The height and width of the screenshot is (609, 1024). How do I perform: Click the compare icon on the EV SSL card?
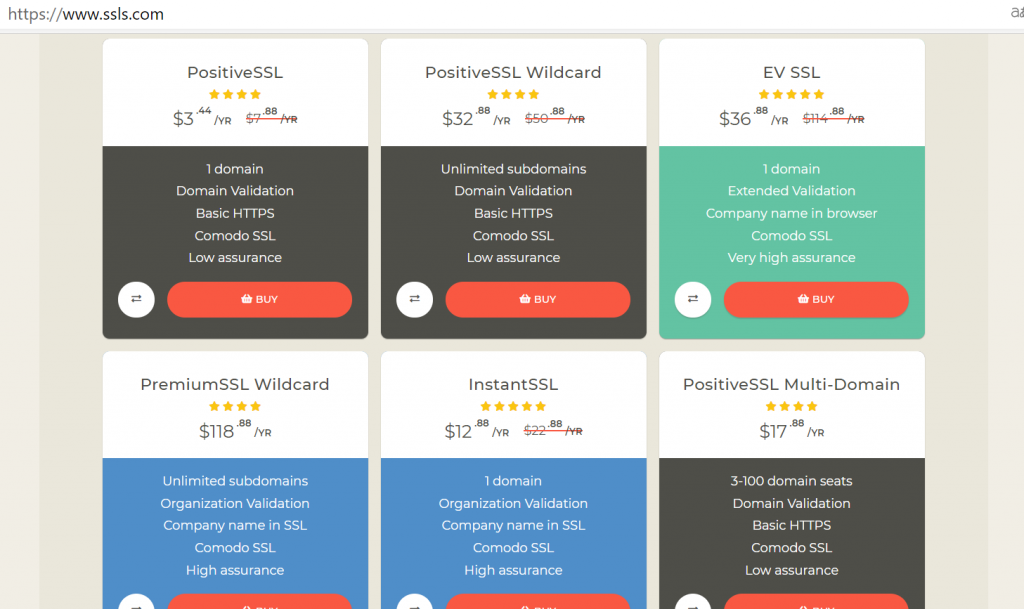tap(692, 299)
